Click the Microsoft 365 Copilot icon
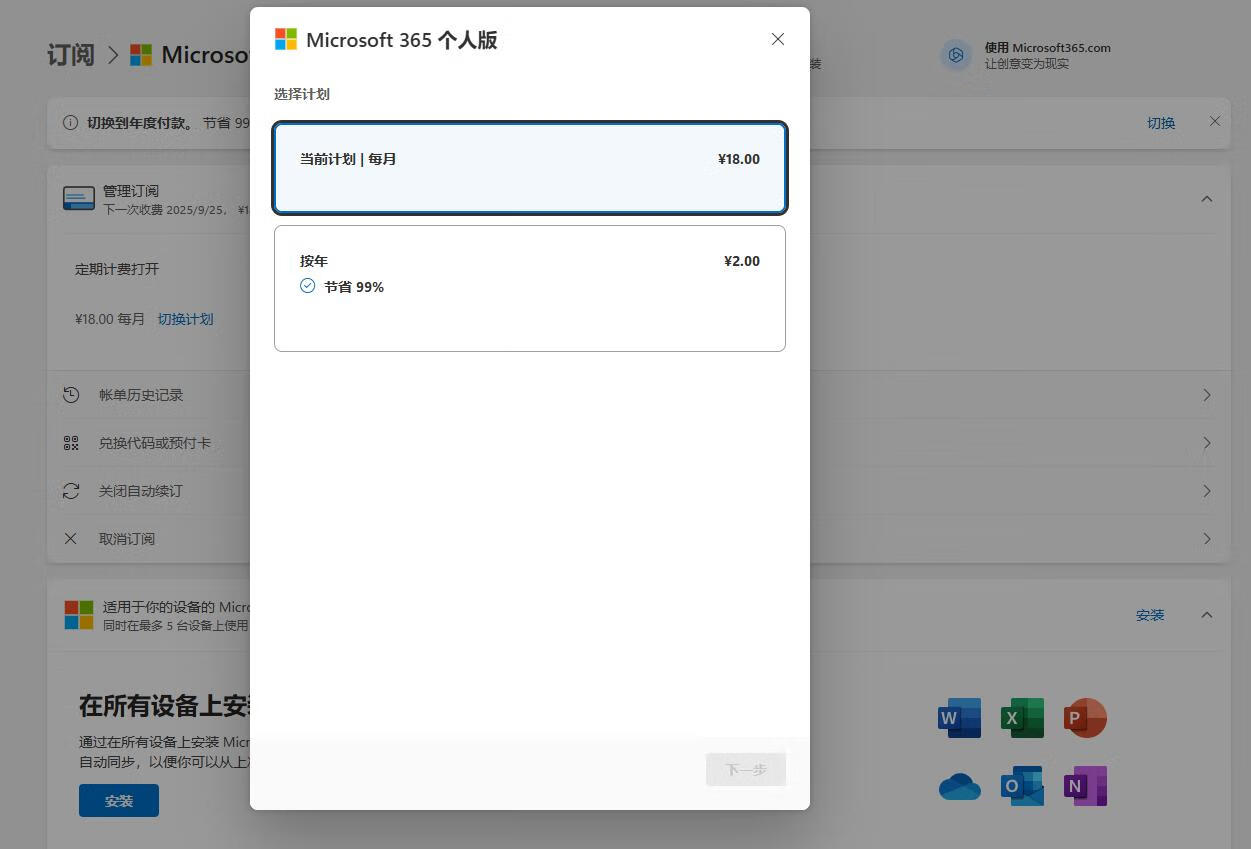Screen dimensions: 1251x849 [956, 55]
